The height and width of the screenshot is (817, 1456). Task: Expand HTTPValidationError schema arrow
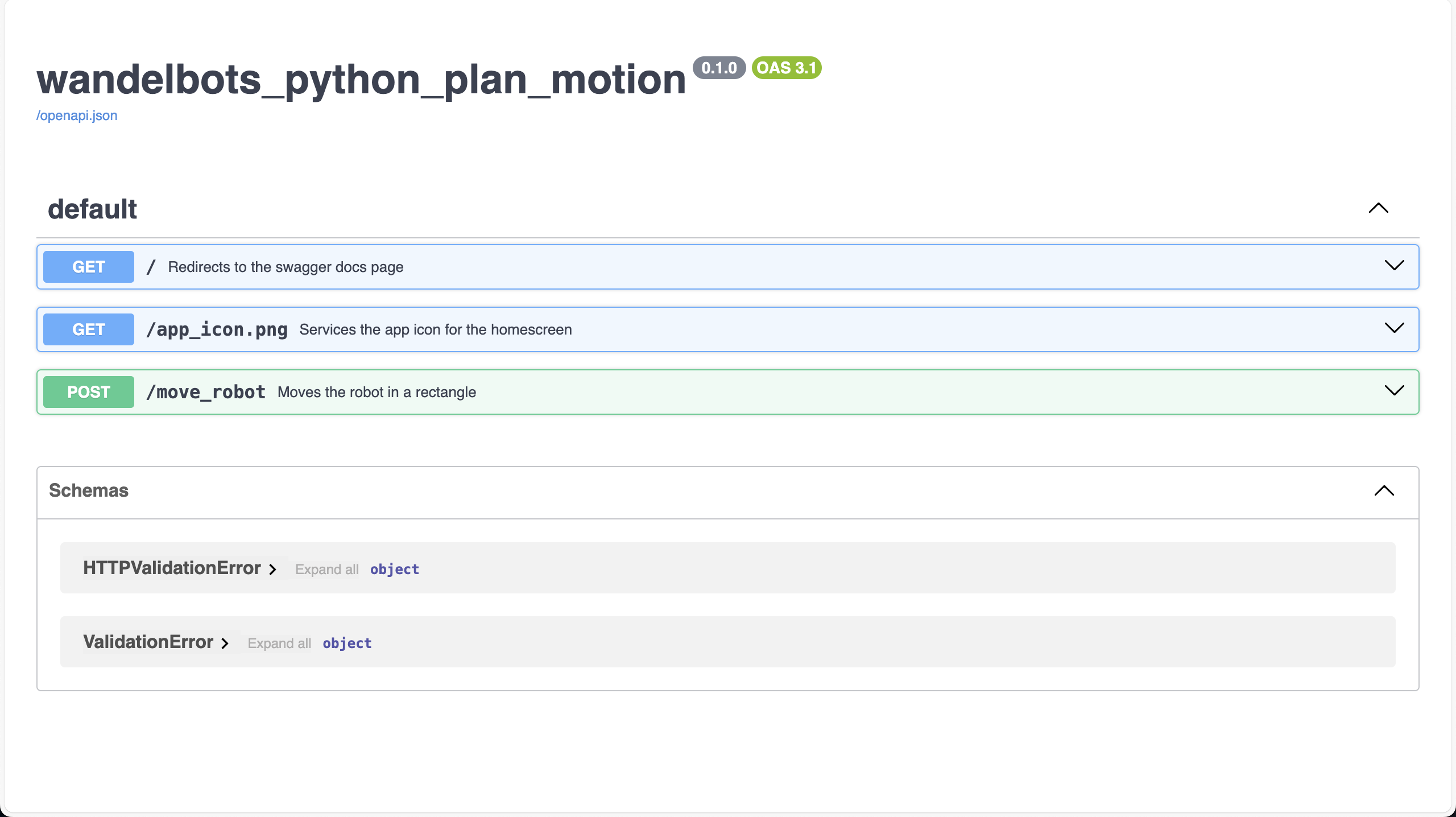point(272,570)
